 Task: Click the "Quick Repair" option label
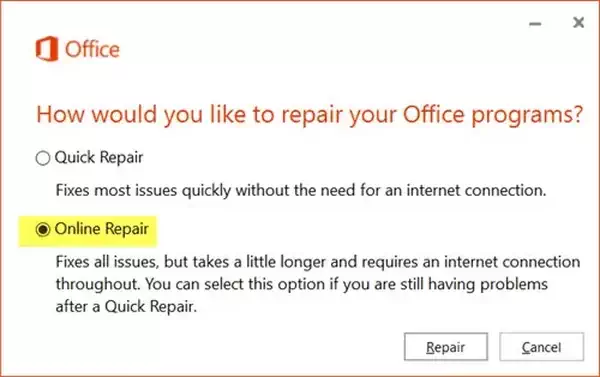point(99,157)
